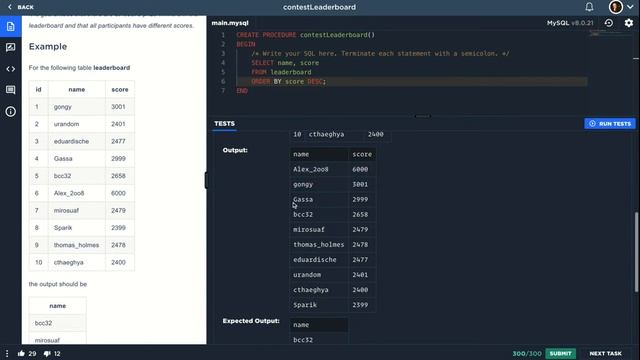This screenshot has width=640, height=360.
Task: Click the mirosuaf row in example table
Action: [82, 211]
